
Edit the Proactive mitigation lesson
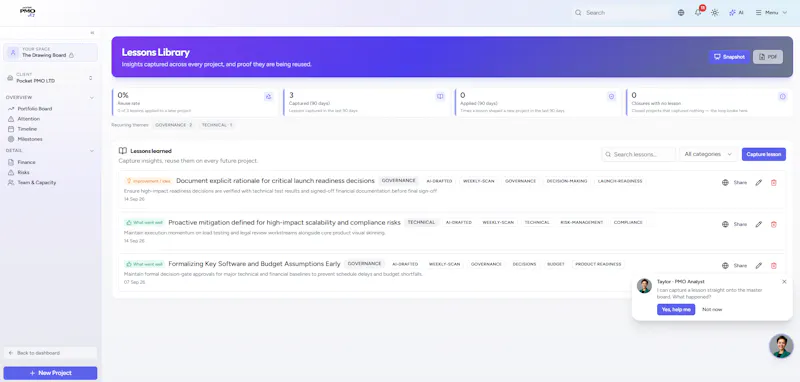point(759,224)
